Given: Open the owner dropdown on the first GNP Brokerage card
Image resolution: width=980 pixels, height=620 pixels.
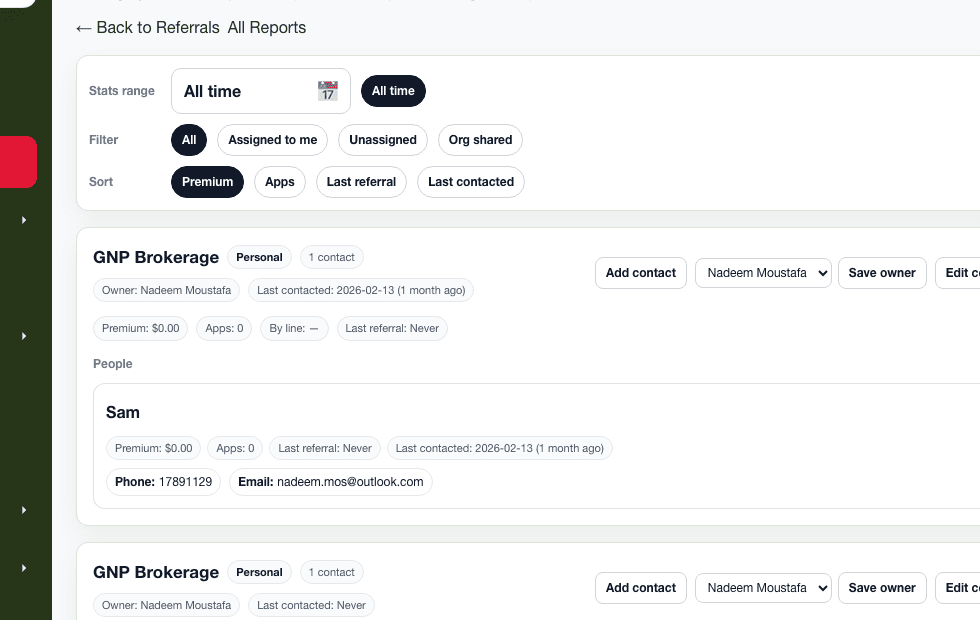Looking at the screenshot, I should pyautogui.click(x=763, y=272).
